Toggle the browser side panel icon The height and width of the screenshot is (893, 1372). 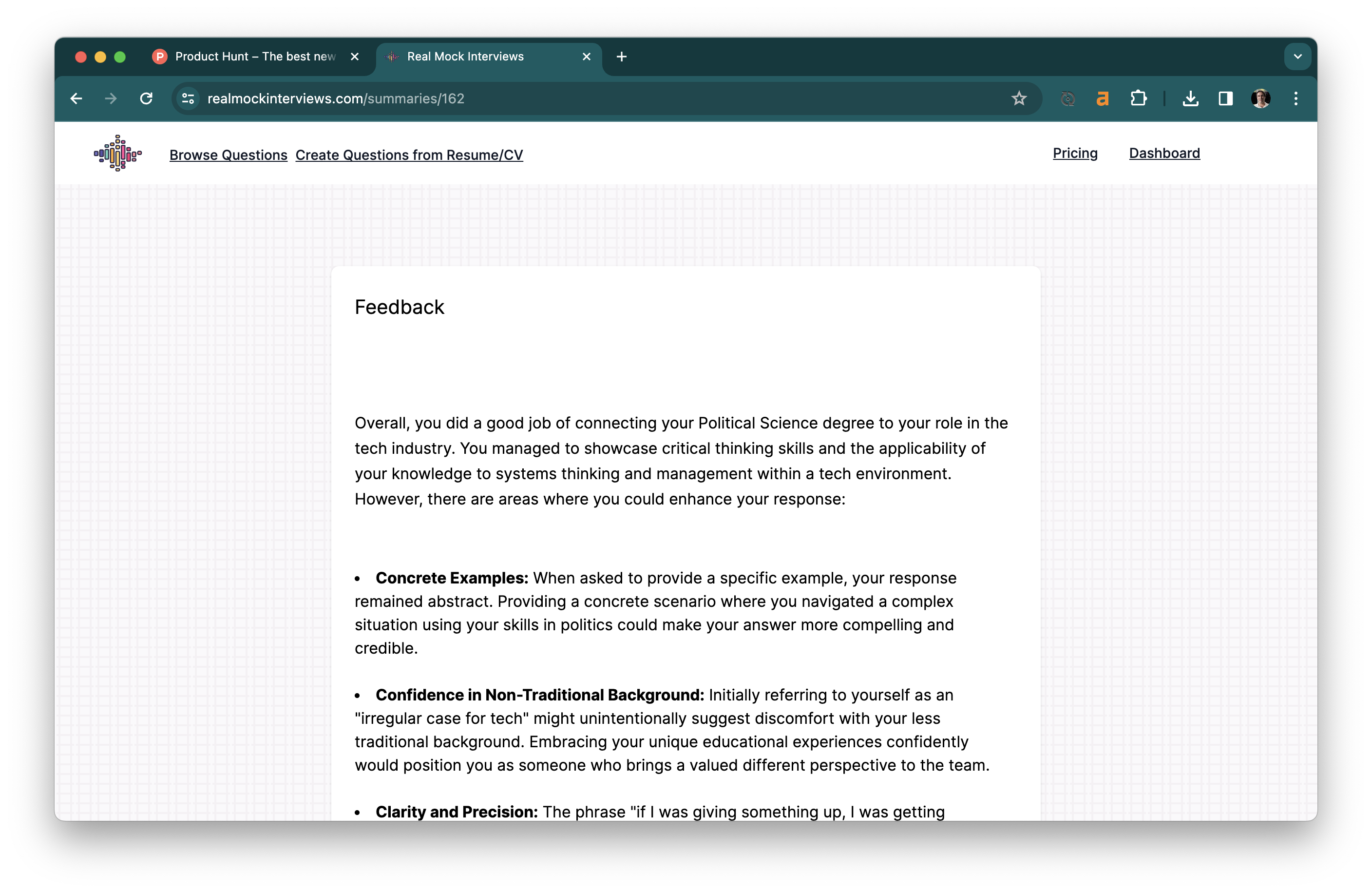[1225, 98]
